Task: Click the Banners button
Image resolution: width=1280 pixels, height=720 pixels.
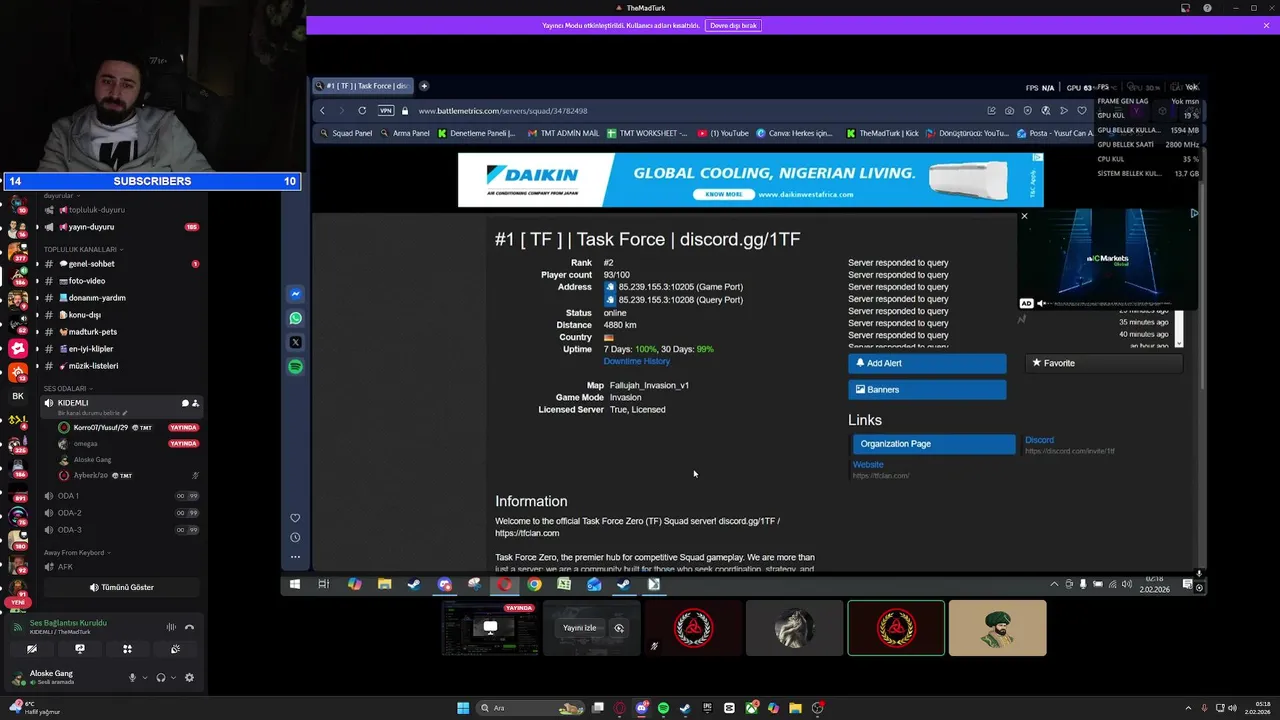Action: pyautogui.click(x=927, y=390)
